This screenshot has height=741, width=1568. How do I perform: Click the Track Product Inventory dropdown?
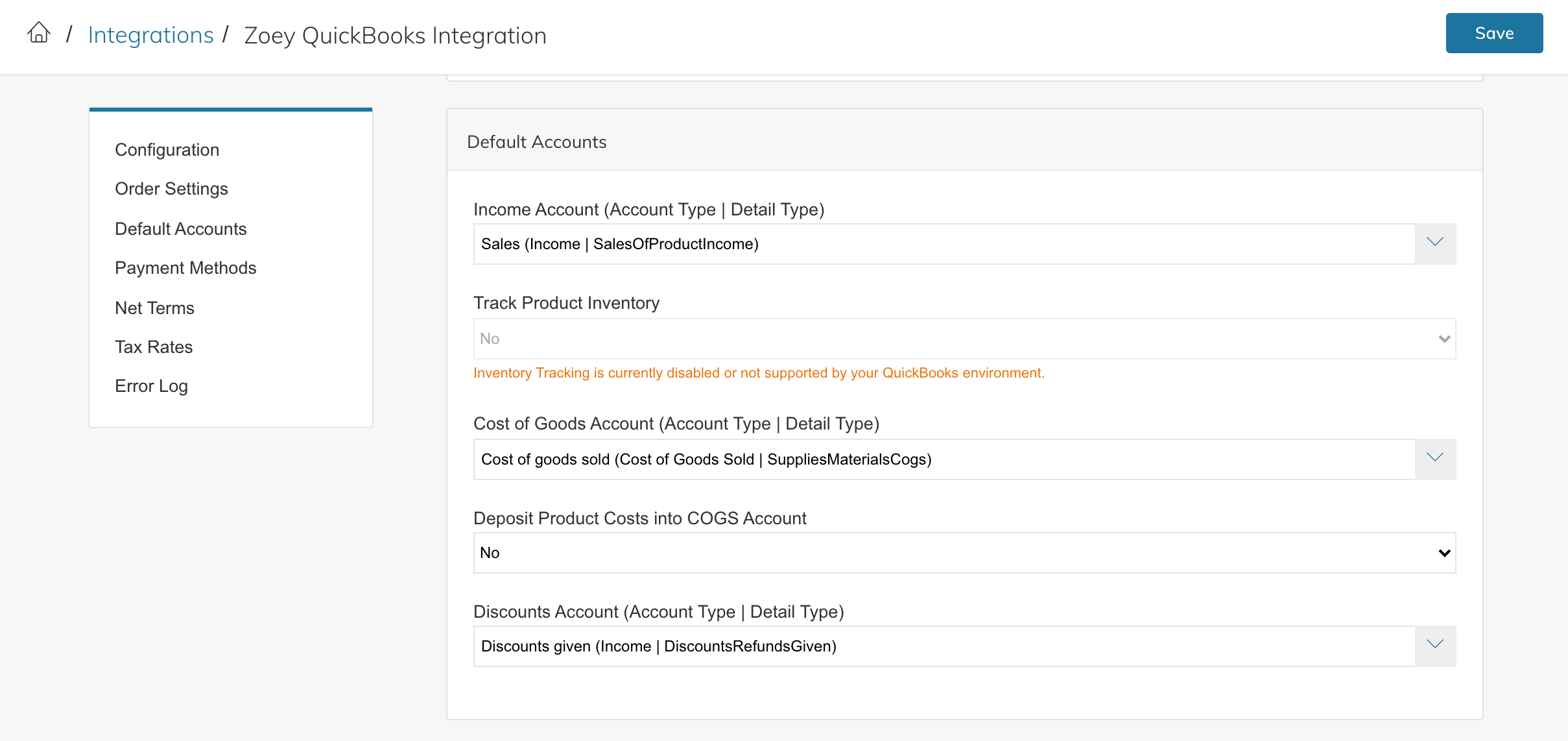[964, 339]
